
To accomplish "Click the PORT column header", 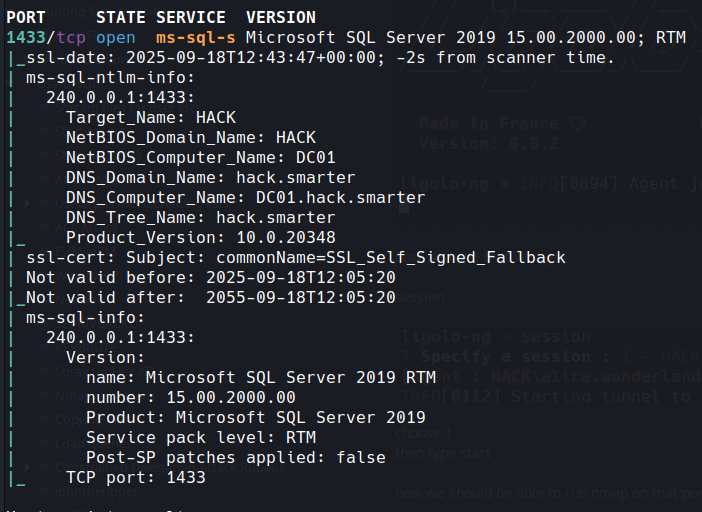I will coord(26,17).
